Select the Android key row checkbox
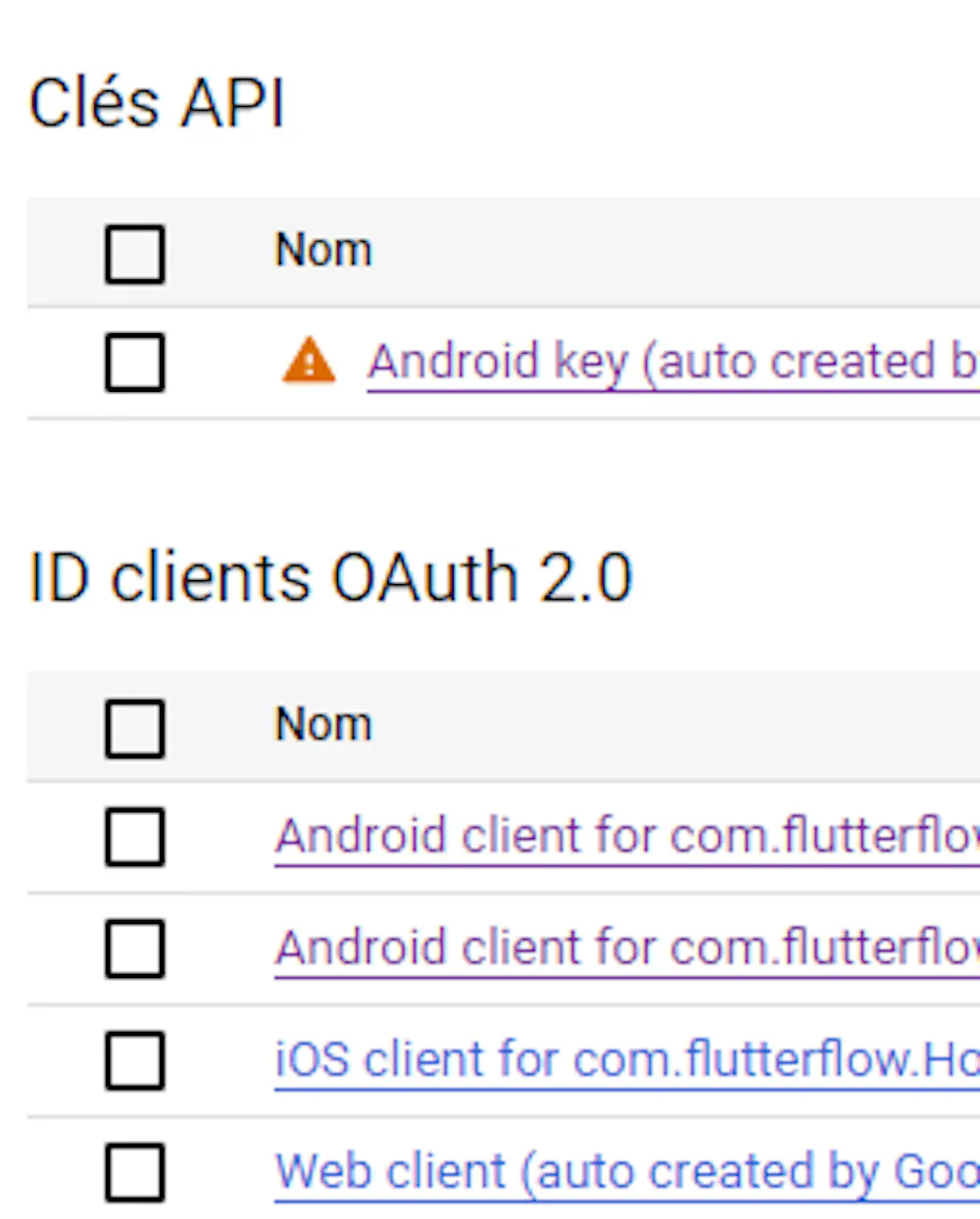Screen dimensions: 980x1219 click(134, 363)
